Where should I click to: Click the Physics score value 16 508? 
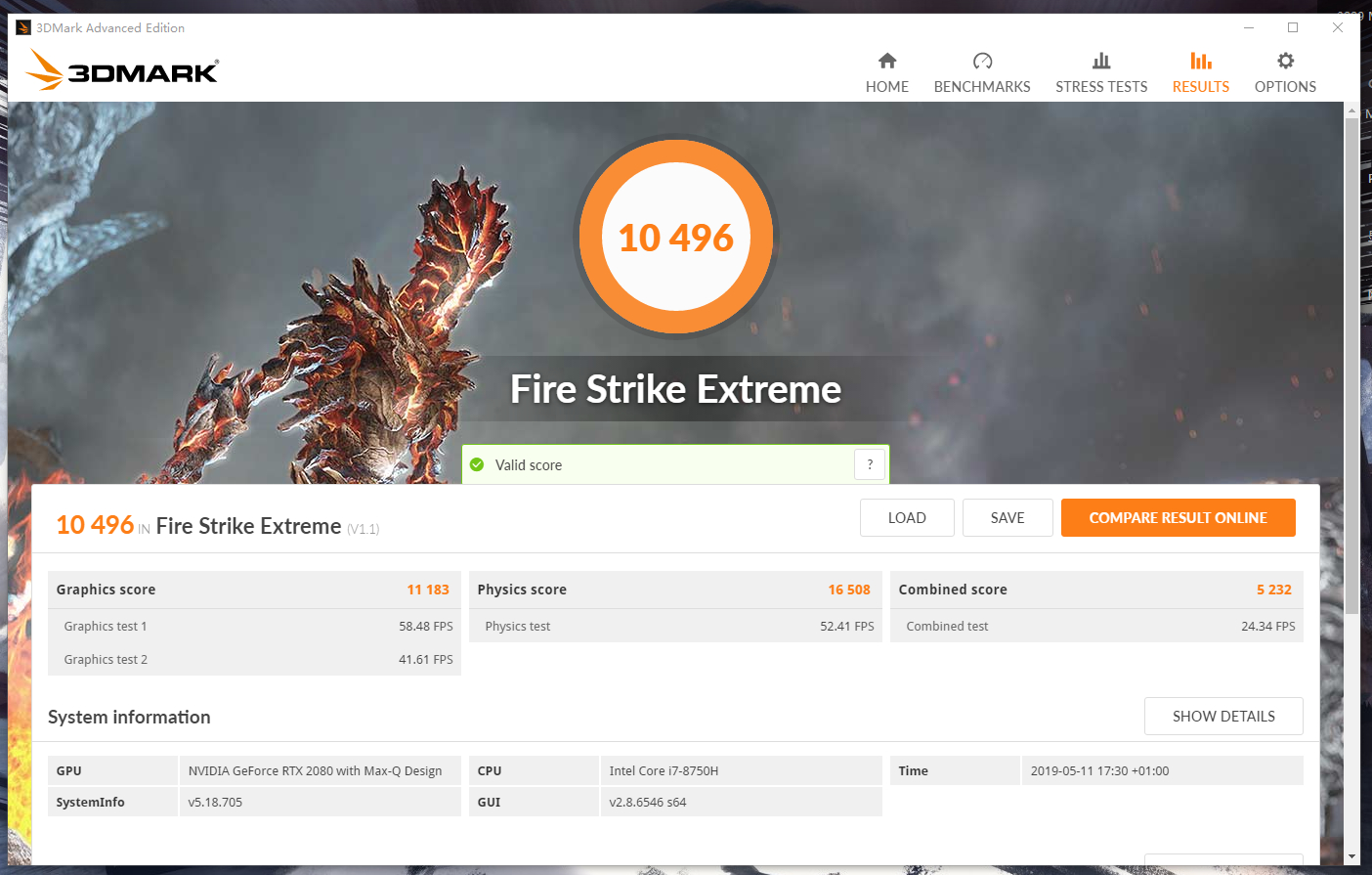click(x=849, y=590)
